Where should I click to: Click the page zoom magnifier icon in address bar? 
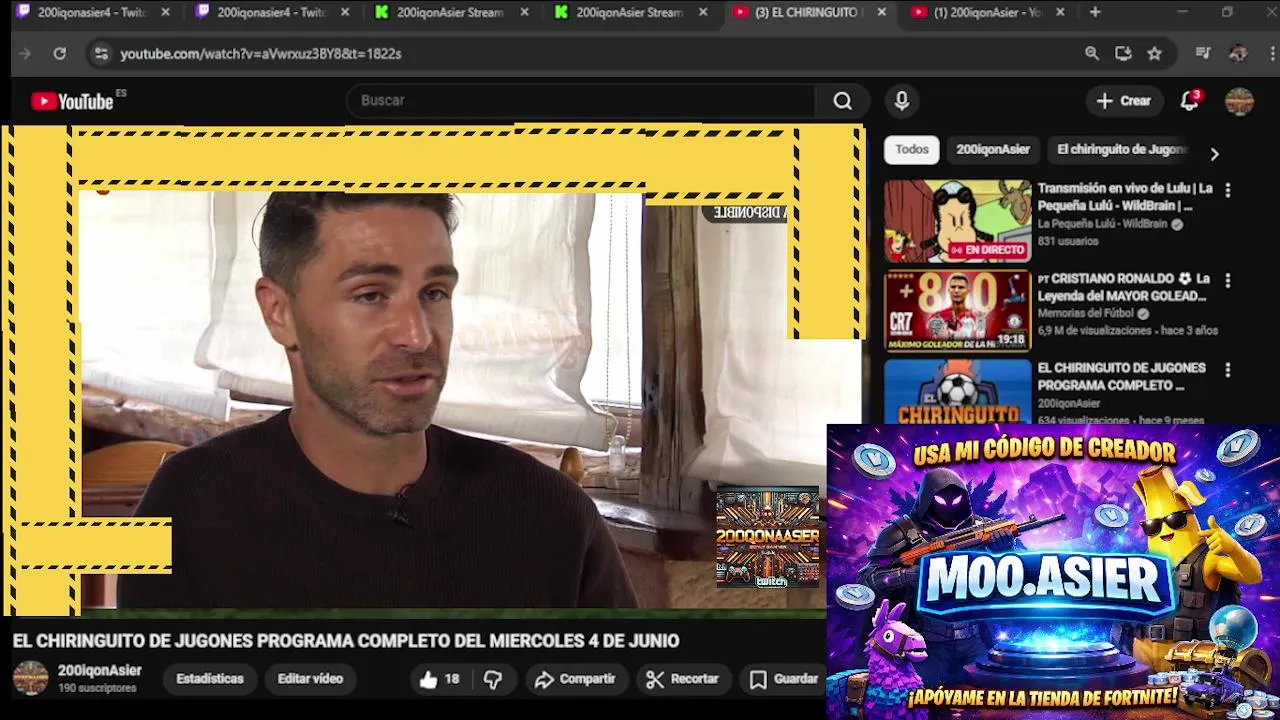(1092, 54)
